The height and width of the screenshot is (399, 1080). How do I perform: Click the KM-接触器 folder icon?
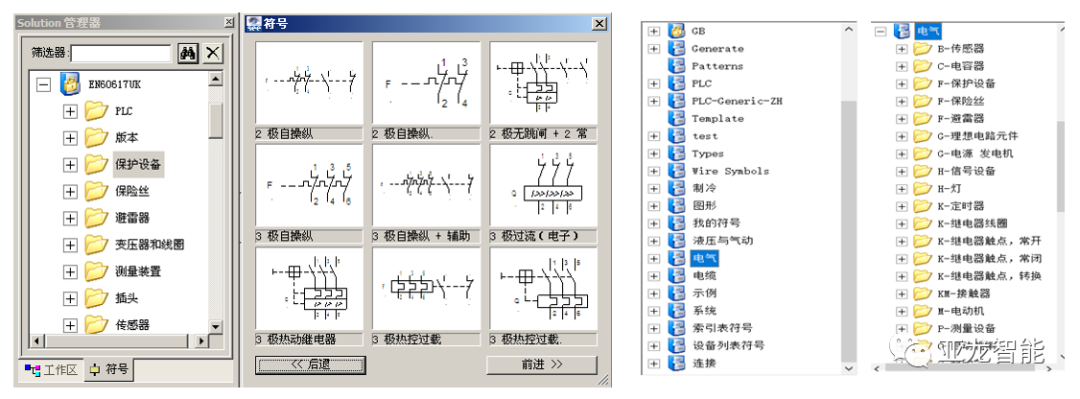(x=922, y=294)
